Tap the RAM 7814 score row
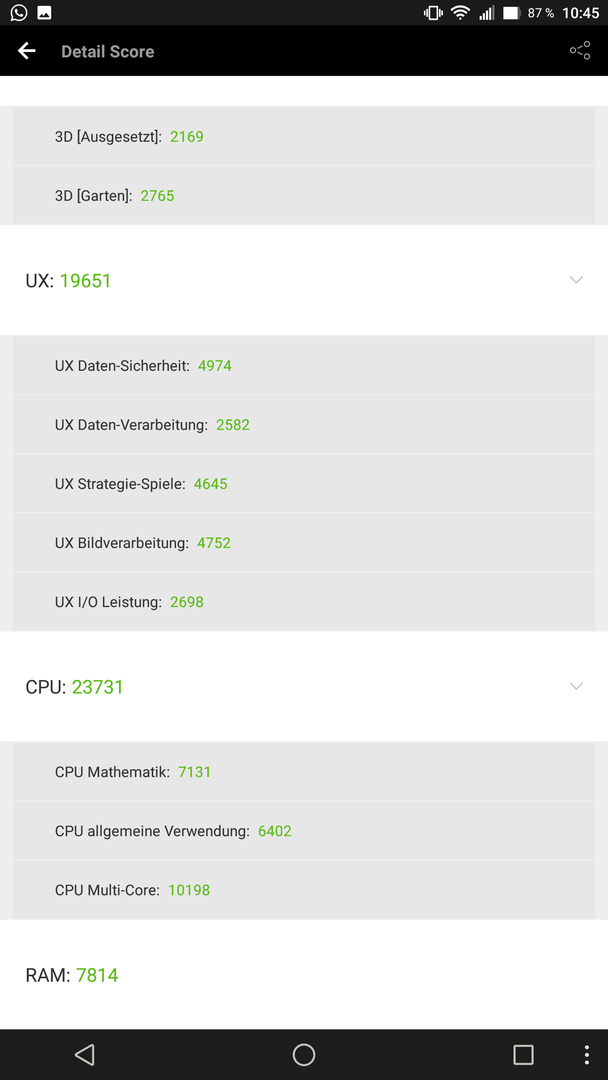 (304, 975)
